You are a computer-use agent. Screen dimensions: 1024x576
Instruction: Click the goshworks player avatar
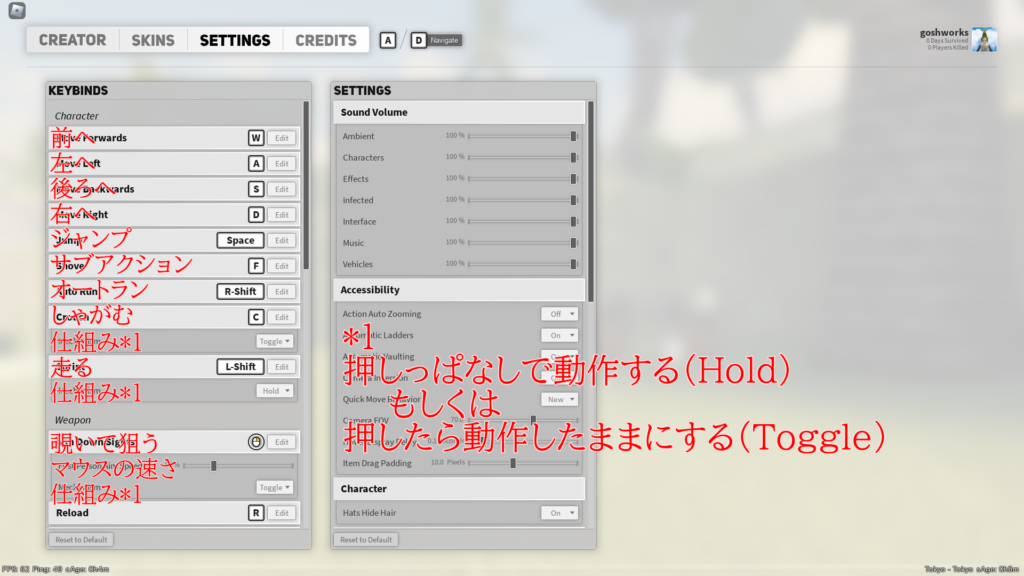(984, 40)
